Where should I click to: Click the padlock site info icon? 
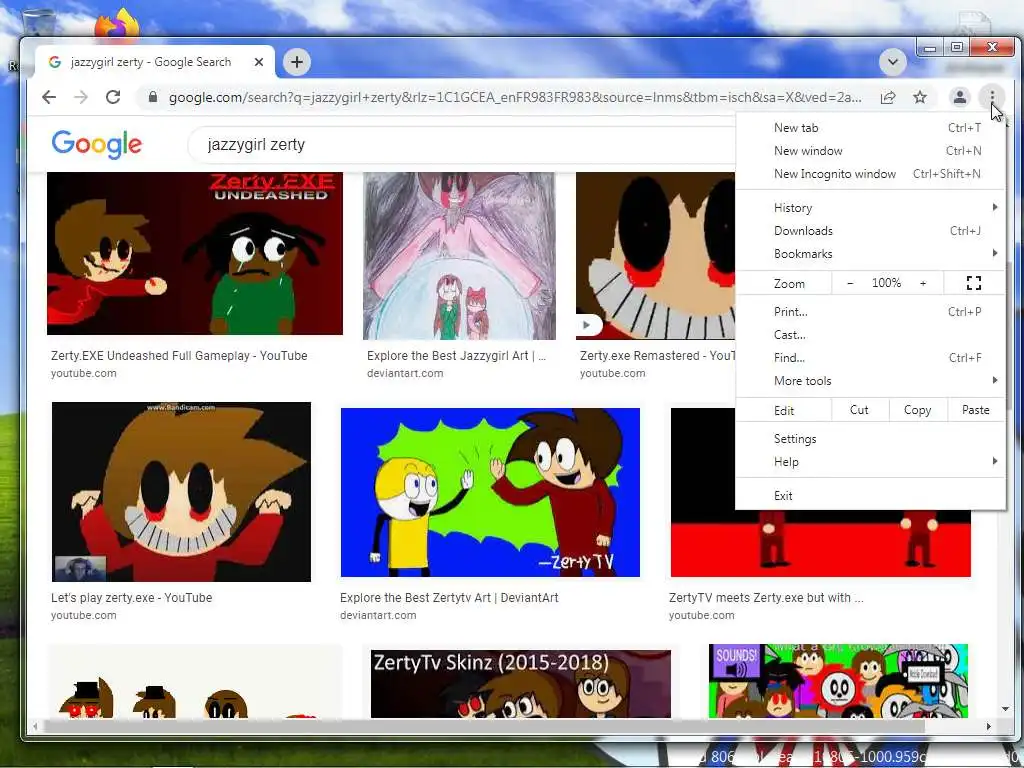click(153, 97)
